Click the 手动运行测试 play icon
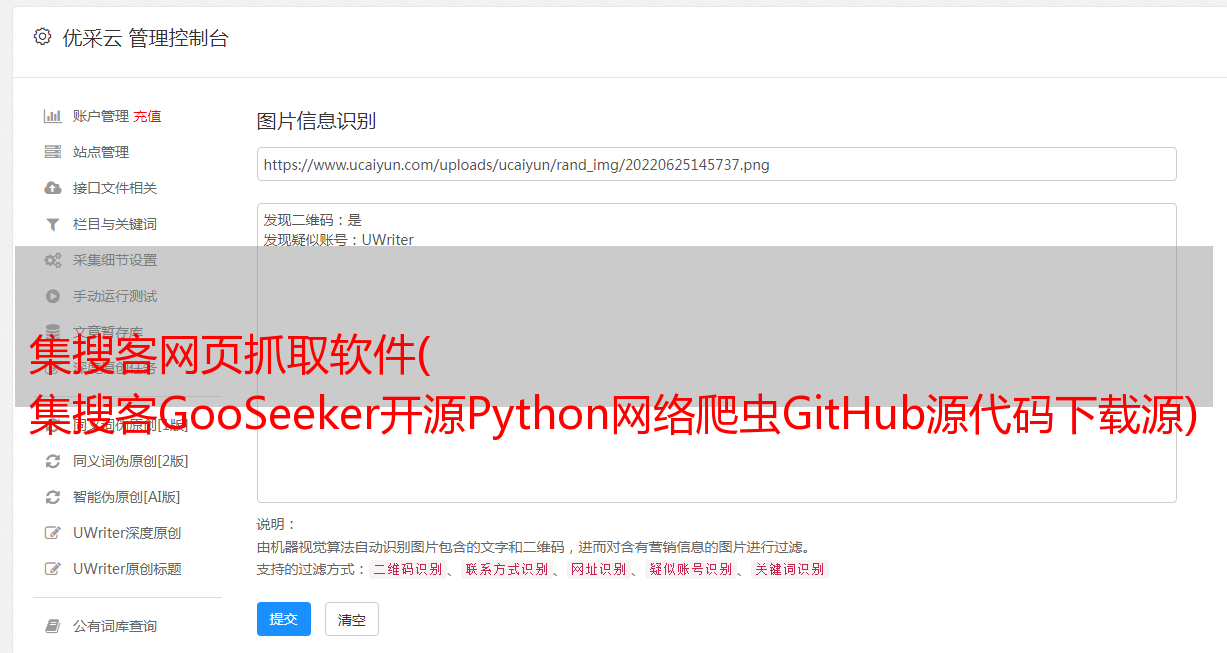This screenshot has height=653, width=1227. click(x=53, y=296)
